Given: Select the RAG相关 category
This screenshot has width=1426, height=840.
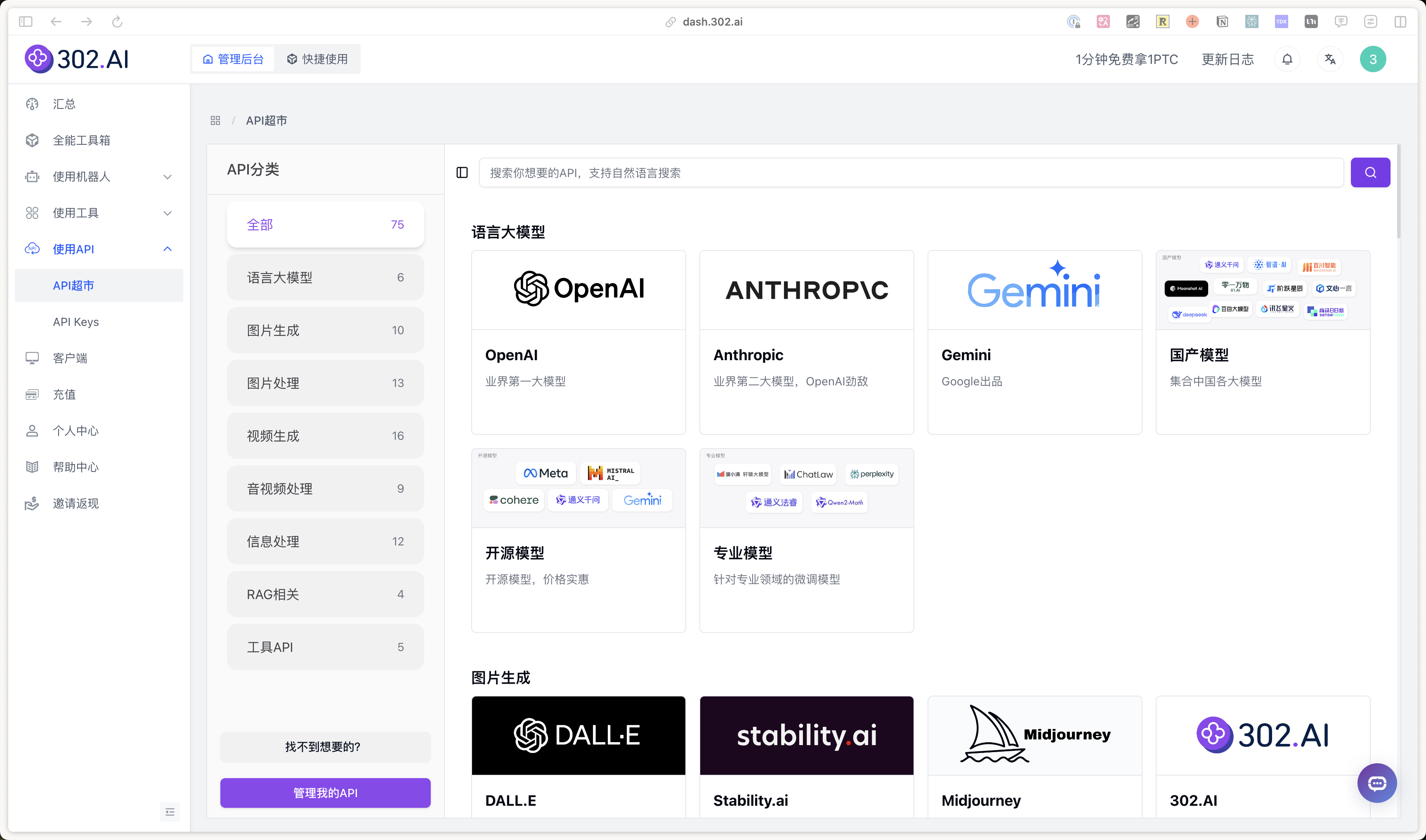Looking at the screenshot, I should pos(326,595).
